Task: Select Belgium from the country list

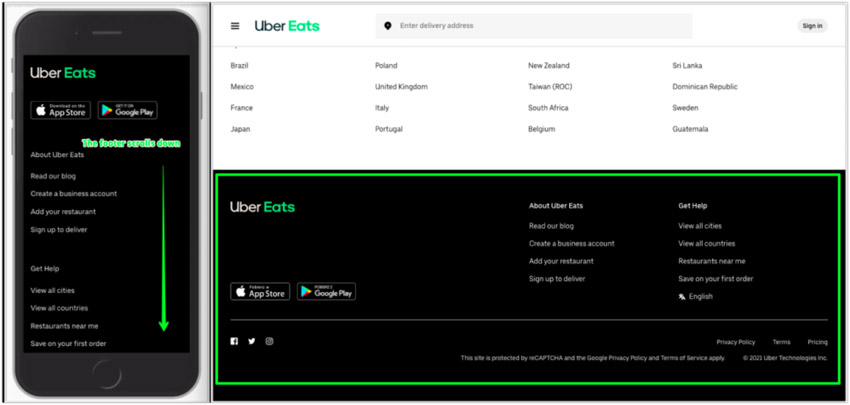Action: [x=542, y=129]
